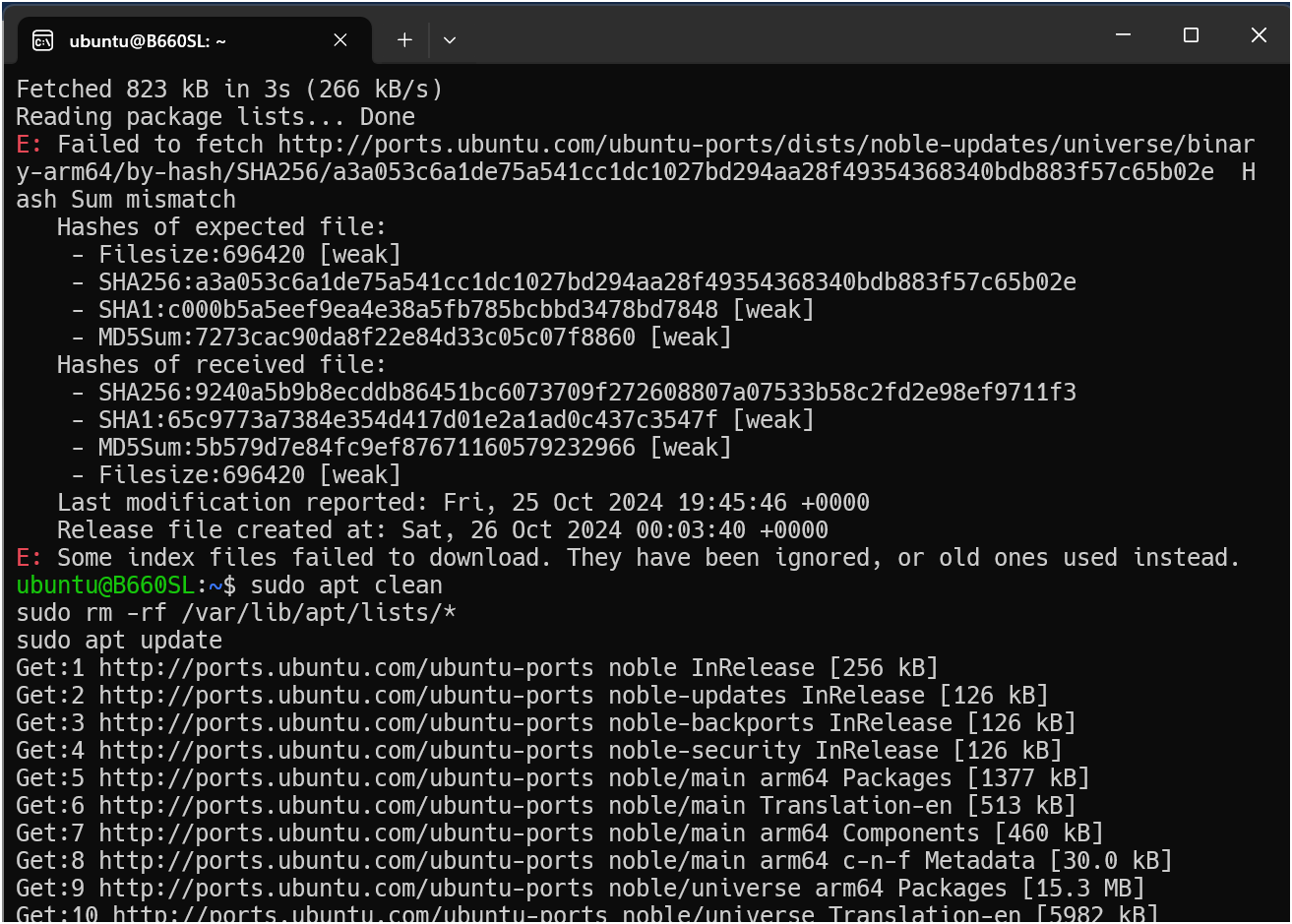Screen dimensions: 1292x924
Task: Open a new terminal tab
Action: pos(404,40)
